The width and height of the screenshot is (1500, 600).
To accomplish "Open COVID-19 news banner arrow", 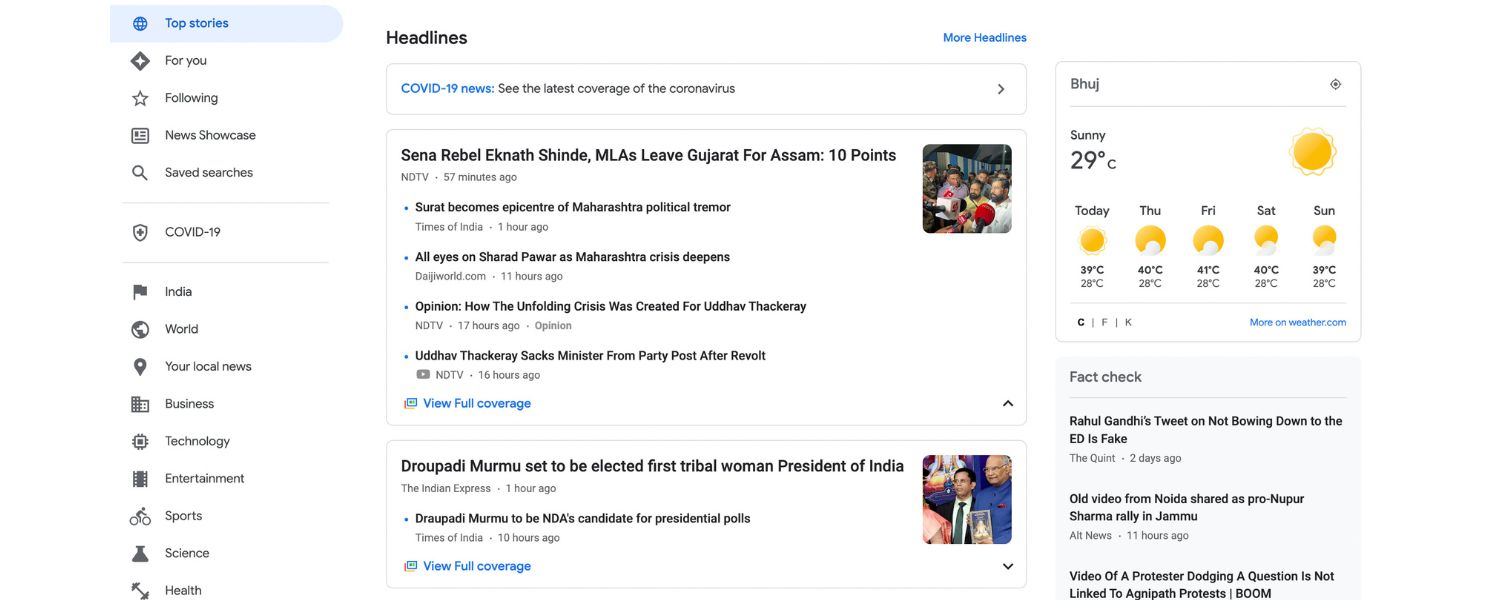I will click(x=1001, y=89).
